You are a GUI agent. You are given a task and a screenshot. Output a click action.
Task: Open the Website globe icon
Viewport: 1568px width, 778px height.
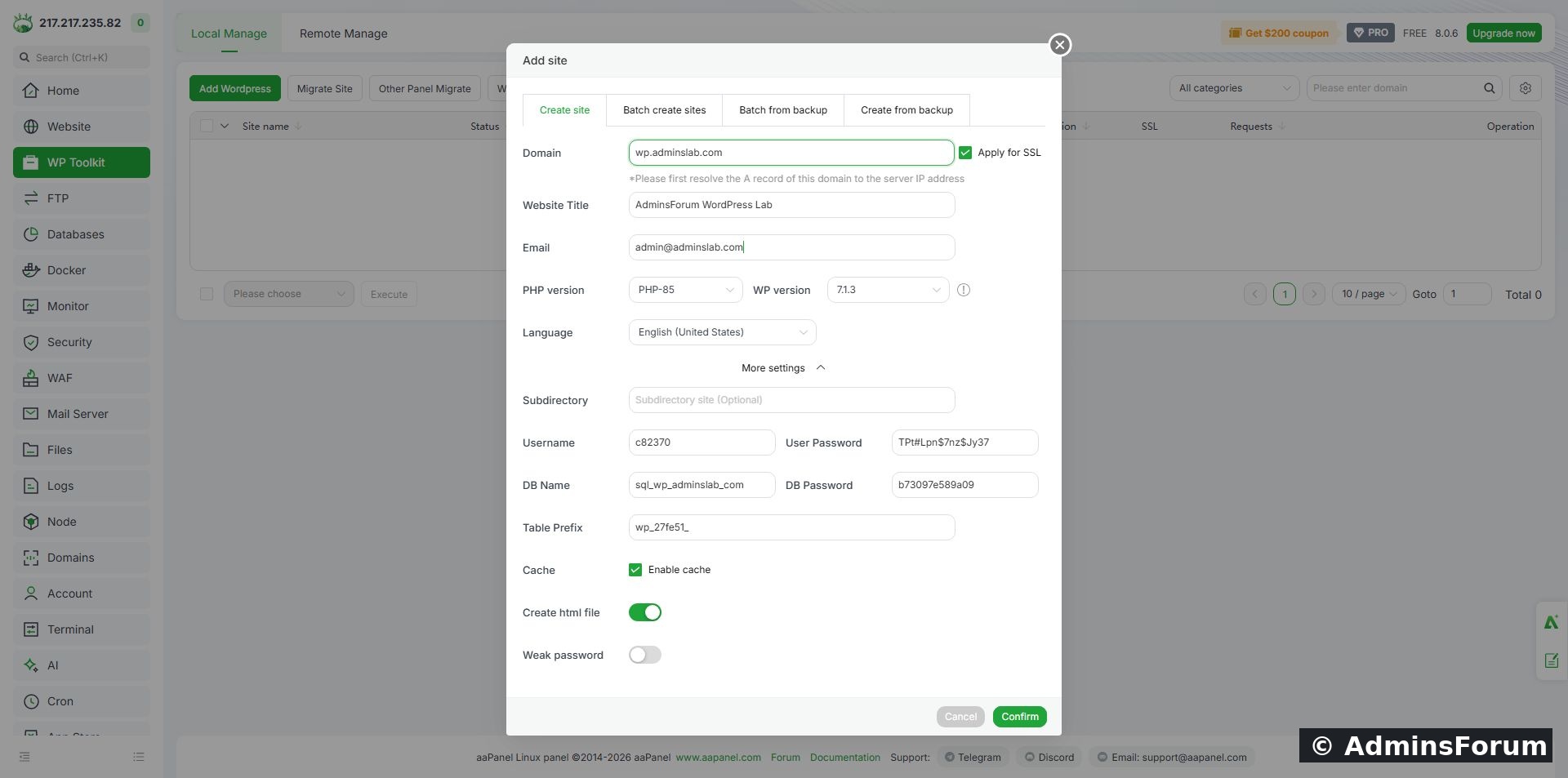[31, 127]
